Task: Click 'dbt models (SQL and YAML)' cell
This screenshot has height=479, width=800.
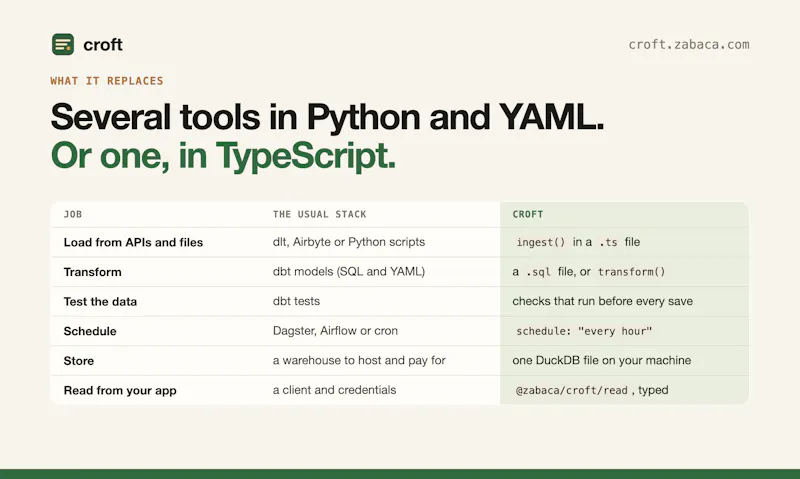Action: click(x=348, y=271)
